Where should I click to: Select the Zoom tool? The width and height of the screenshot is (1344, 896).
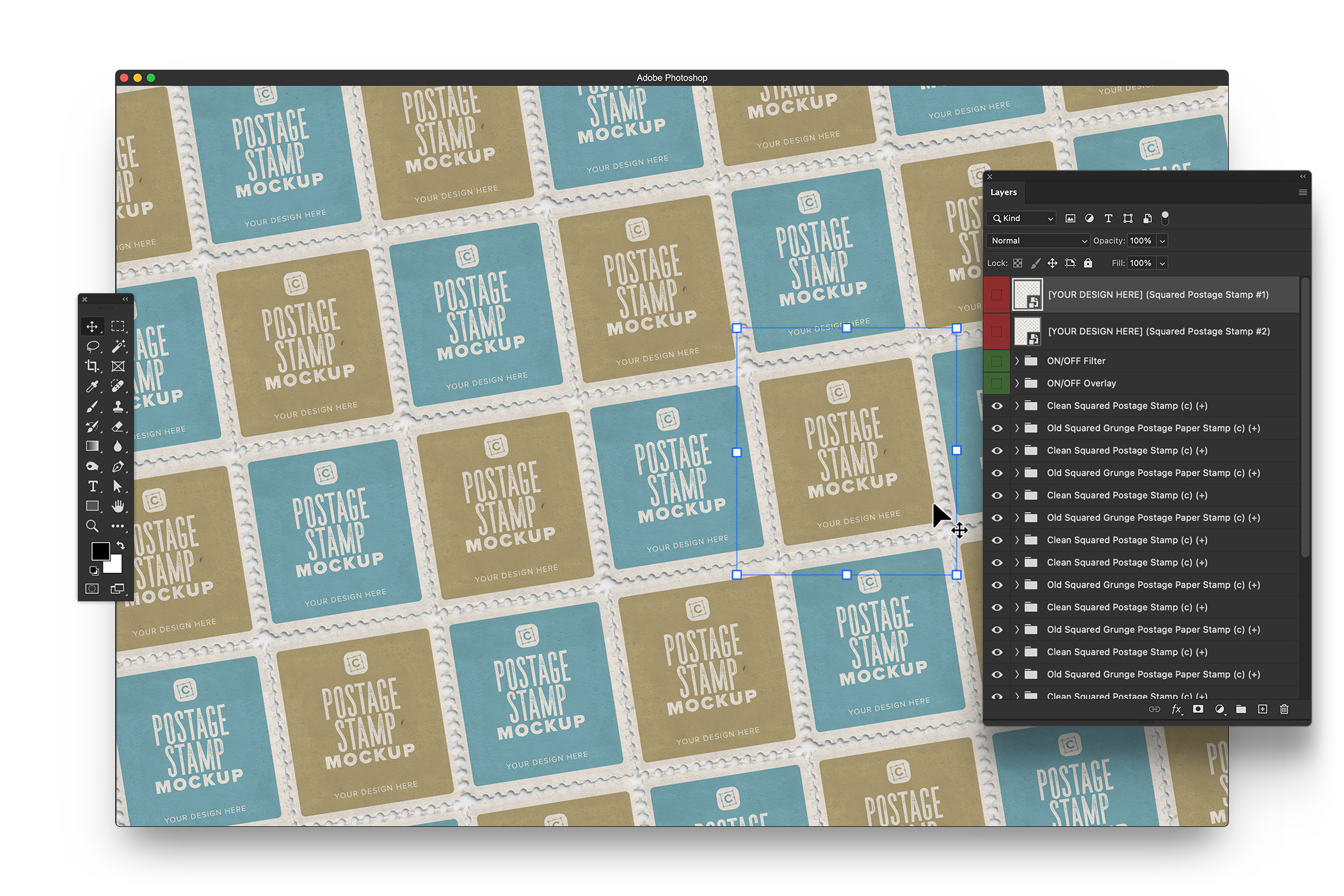(x=92, y=526)
